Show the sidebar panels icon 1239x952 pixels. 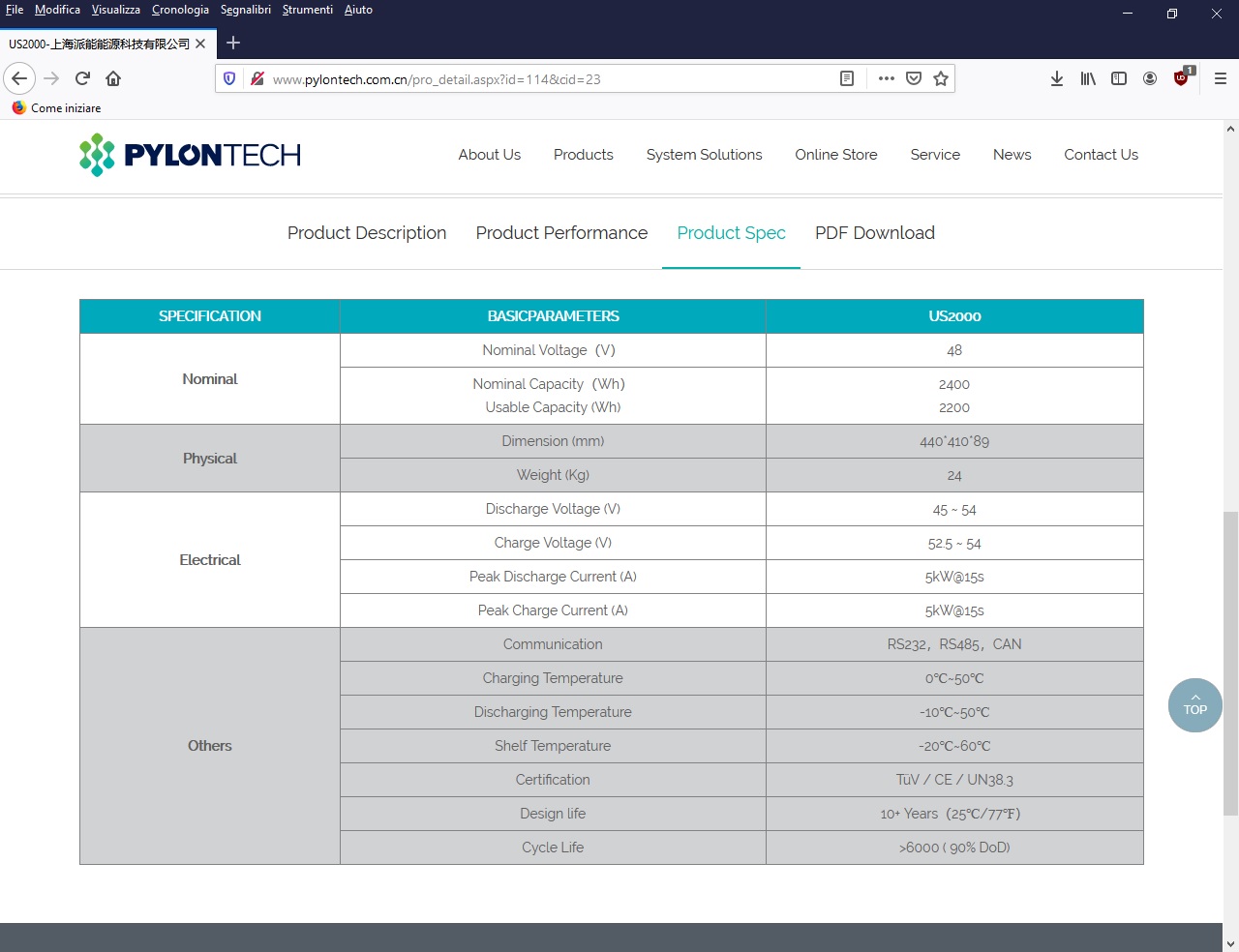point(1119,78)
